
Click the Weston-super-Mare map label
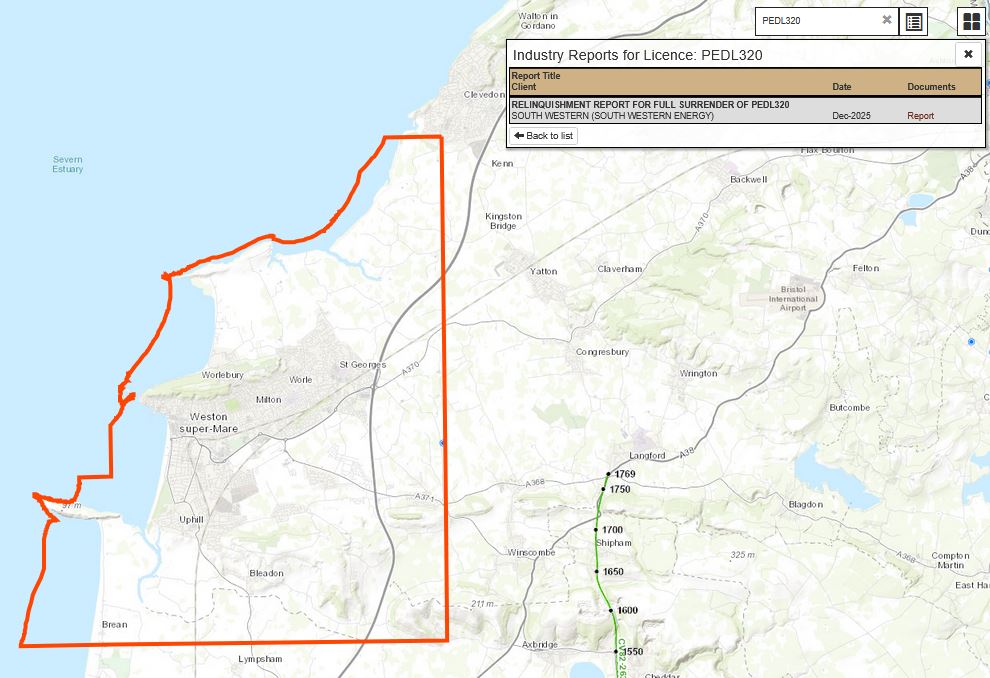pos(209,422)
